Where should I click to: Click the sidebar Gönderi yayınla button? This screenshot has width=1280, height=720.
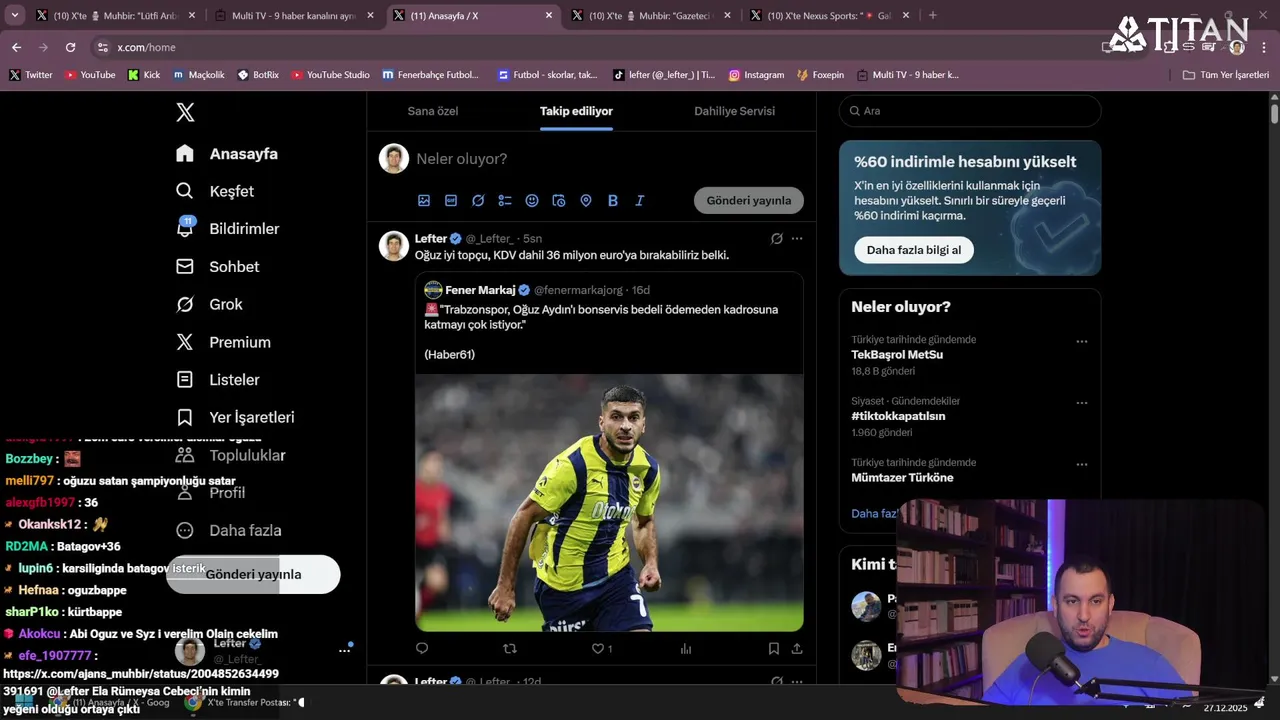coord(253,574)
